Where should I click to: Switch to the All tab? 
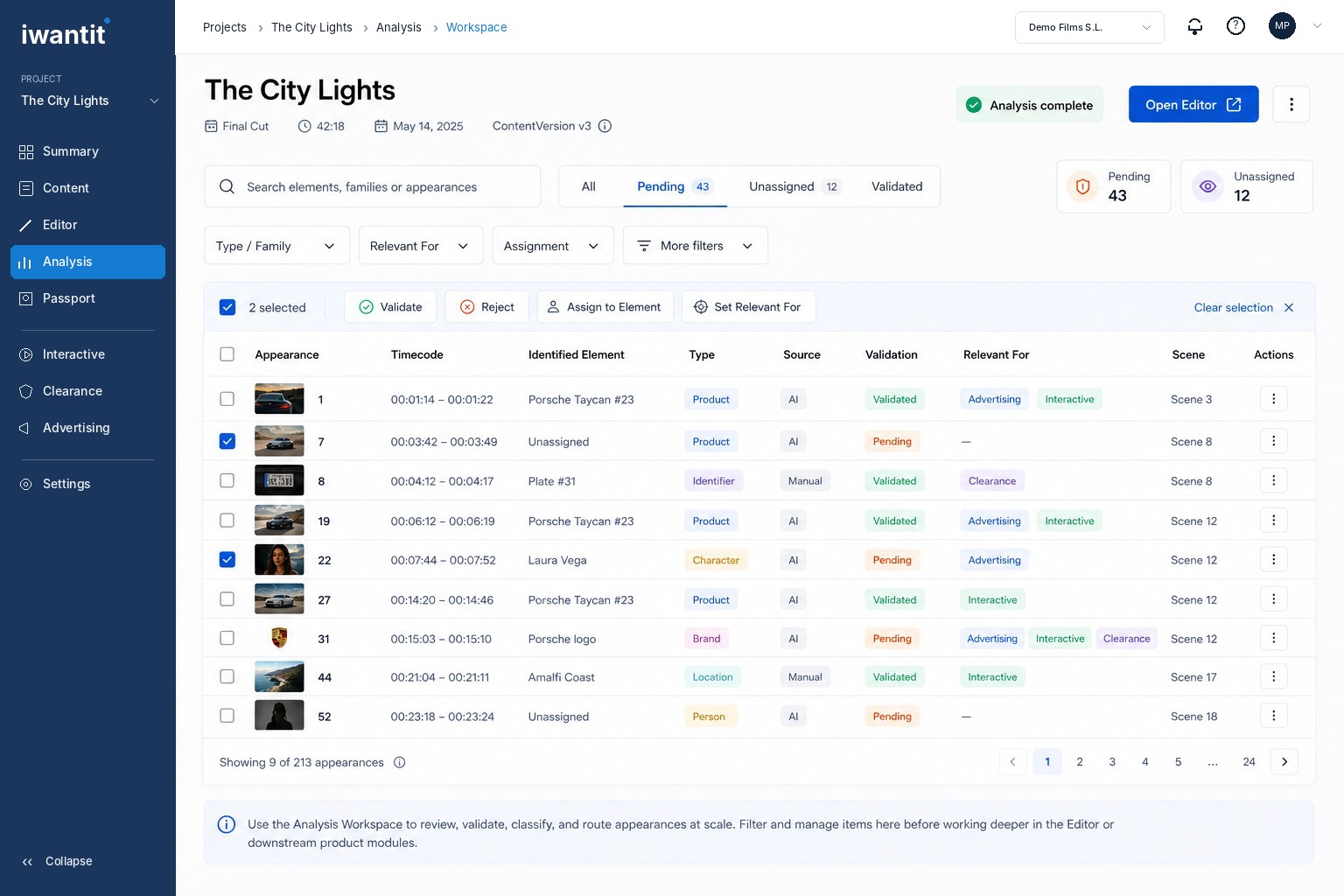[x=589, y=186]
